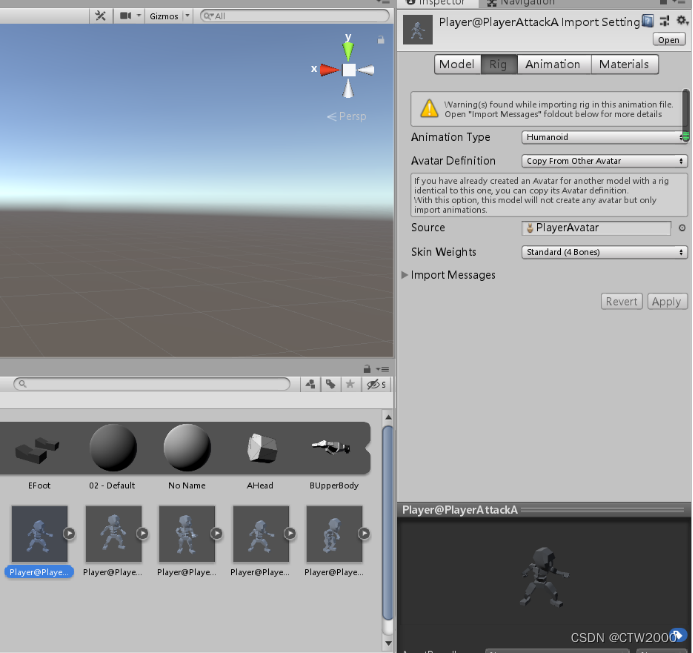This screenshot has height=653, width=693.
Task: Open the Inspector gear settings menu
Action: [682, 20]
